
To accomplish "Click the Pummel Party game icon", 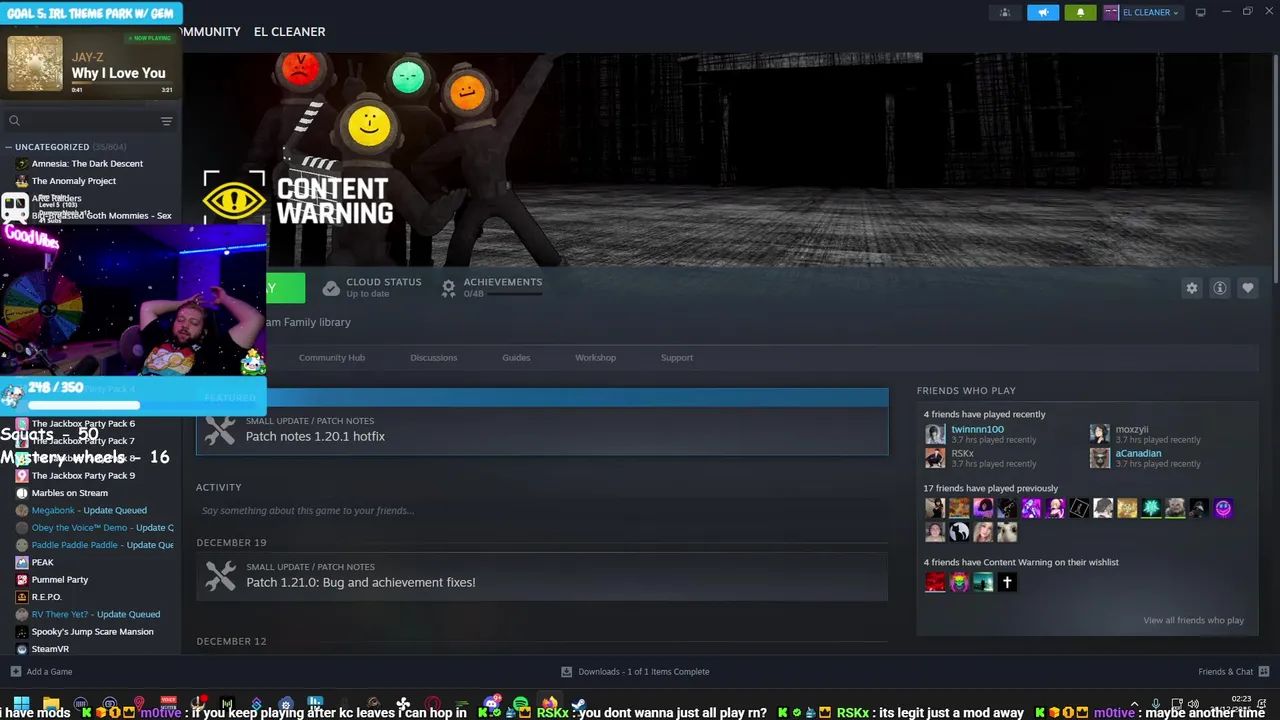I will click(x=22, y=580).
